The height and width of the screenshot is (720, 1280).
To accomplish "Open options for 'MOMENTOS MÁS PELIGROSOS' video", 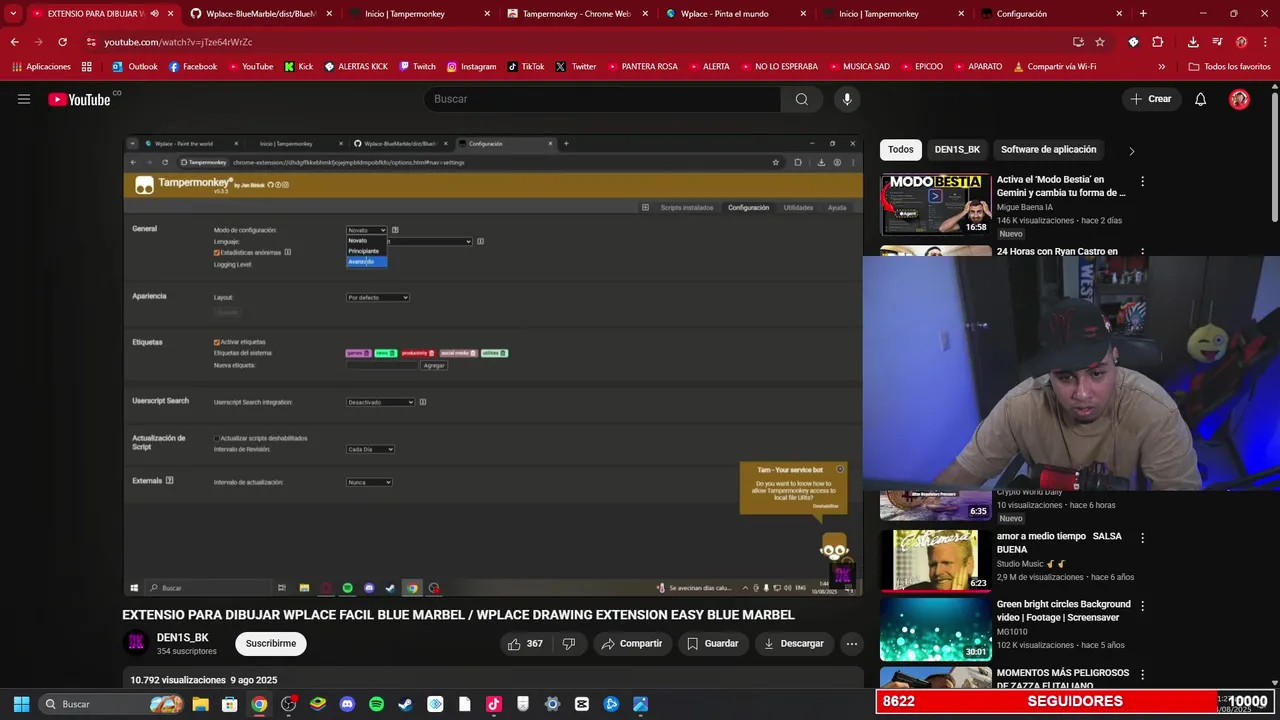I will point(1142,674).
